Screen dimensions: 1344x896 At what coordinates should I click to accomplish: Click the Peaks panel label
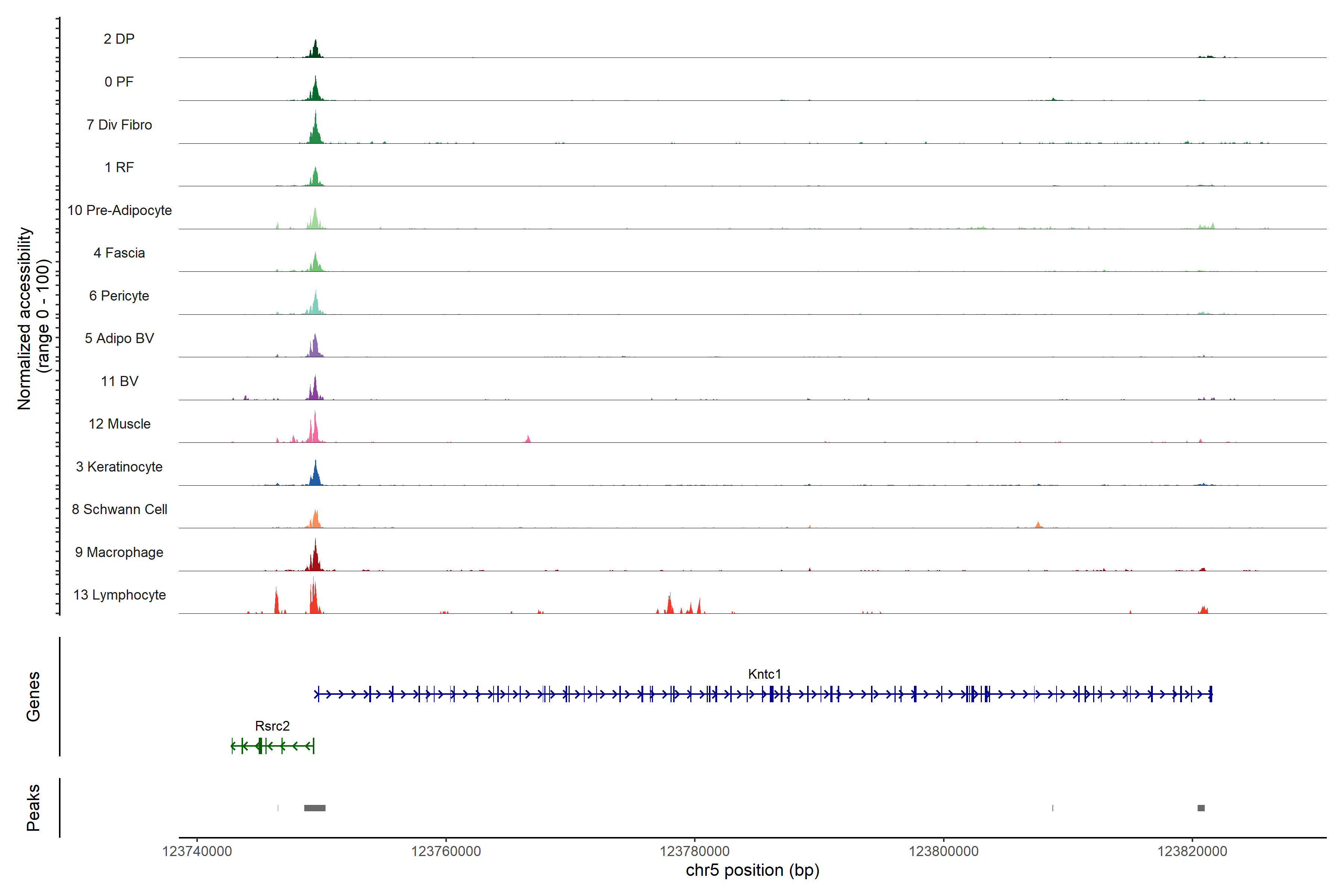pos(33,808)
